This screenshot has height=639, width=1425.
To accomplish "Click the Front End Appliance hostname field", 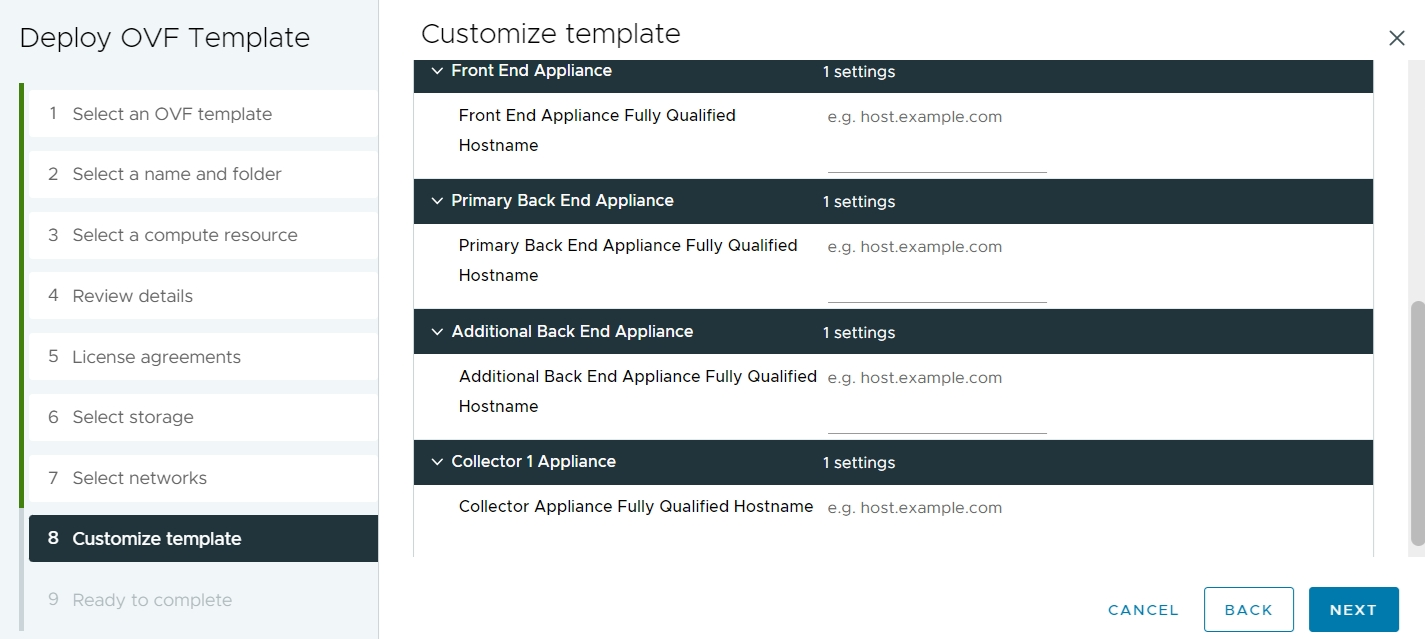I will point(935,130).
